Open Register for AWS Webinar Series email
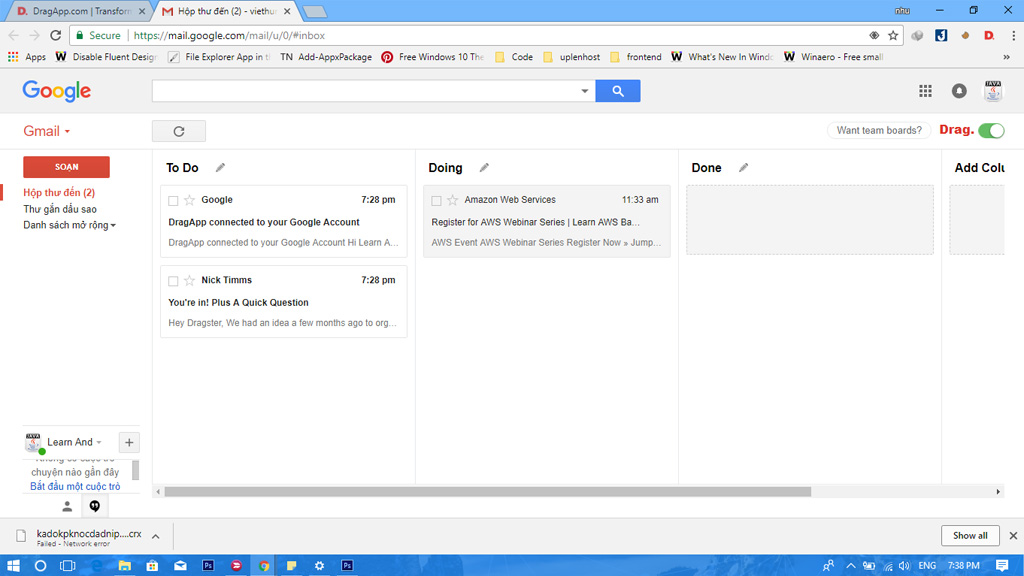This screenshot has height=576, width=1024. pos(536,222)
